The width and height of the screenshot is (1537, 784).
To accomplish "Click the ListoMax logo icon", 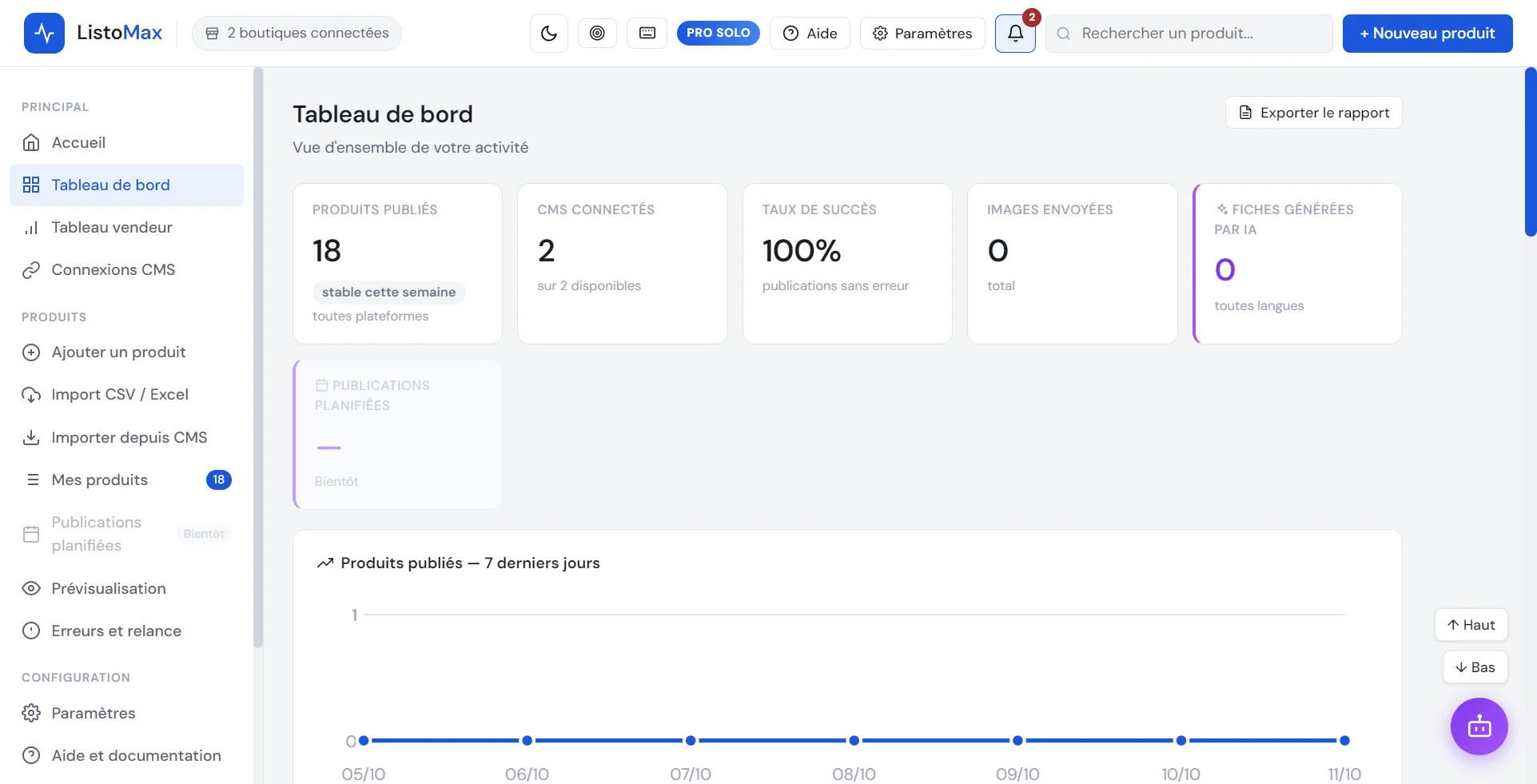I will [x=44, y=34].
